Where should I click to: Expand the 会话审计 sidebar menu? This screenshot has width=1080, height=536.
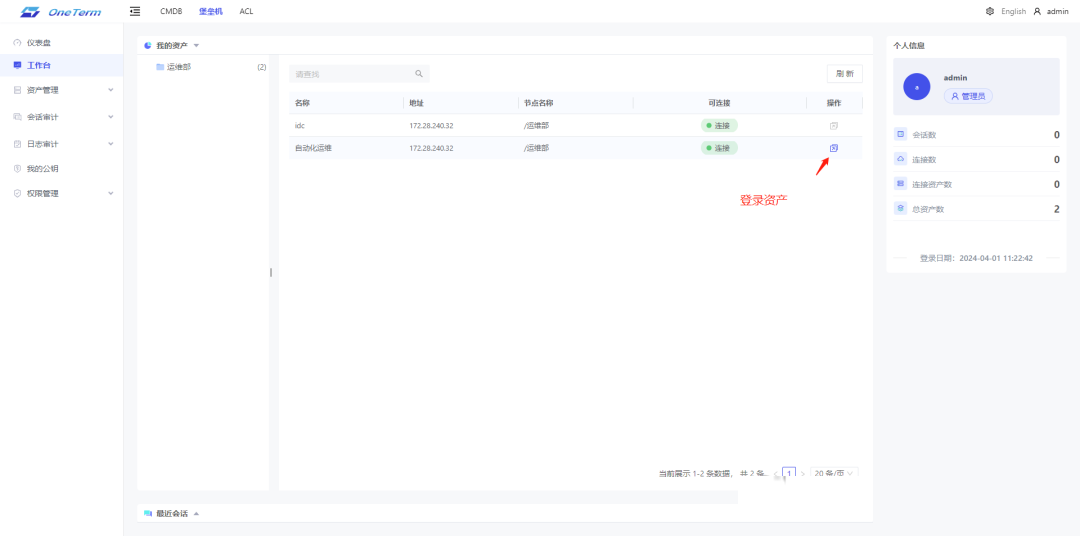[62, 117]
